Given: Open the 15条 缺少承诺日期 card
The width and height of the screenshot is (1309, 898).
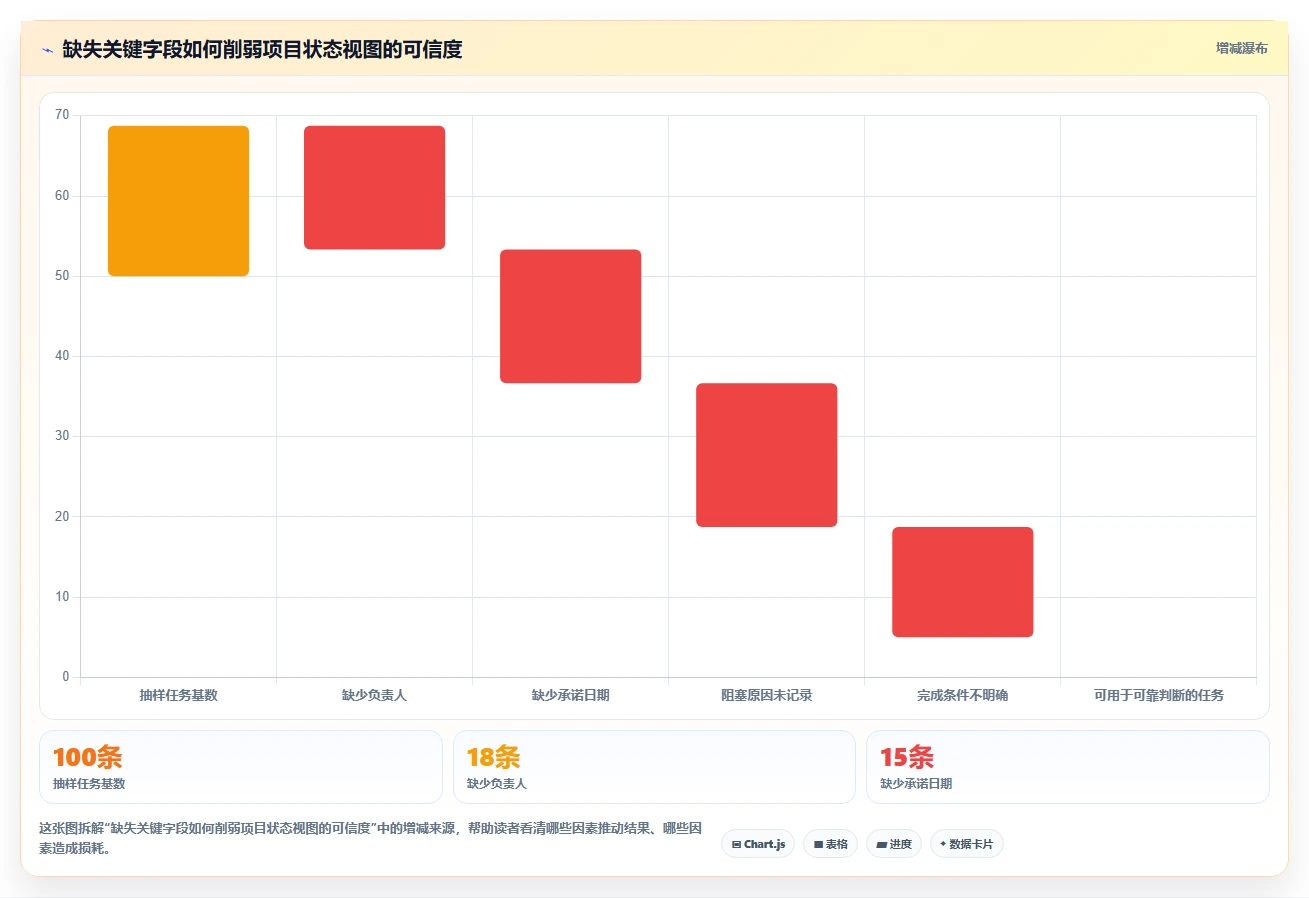Looking at the screenshot, I should 1067,767.
